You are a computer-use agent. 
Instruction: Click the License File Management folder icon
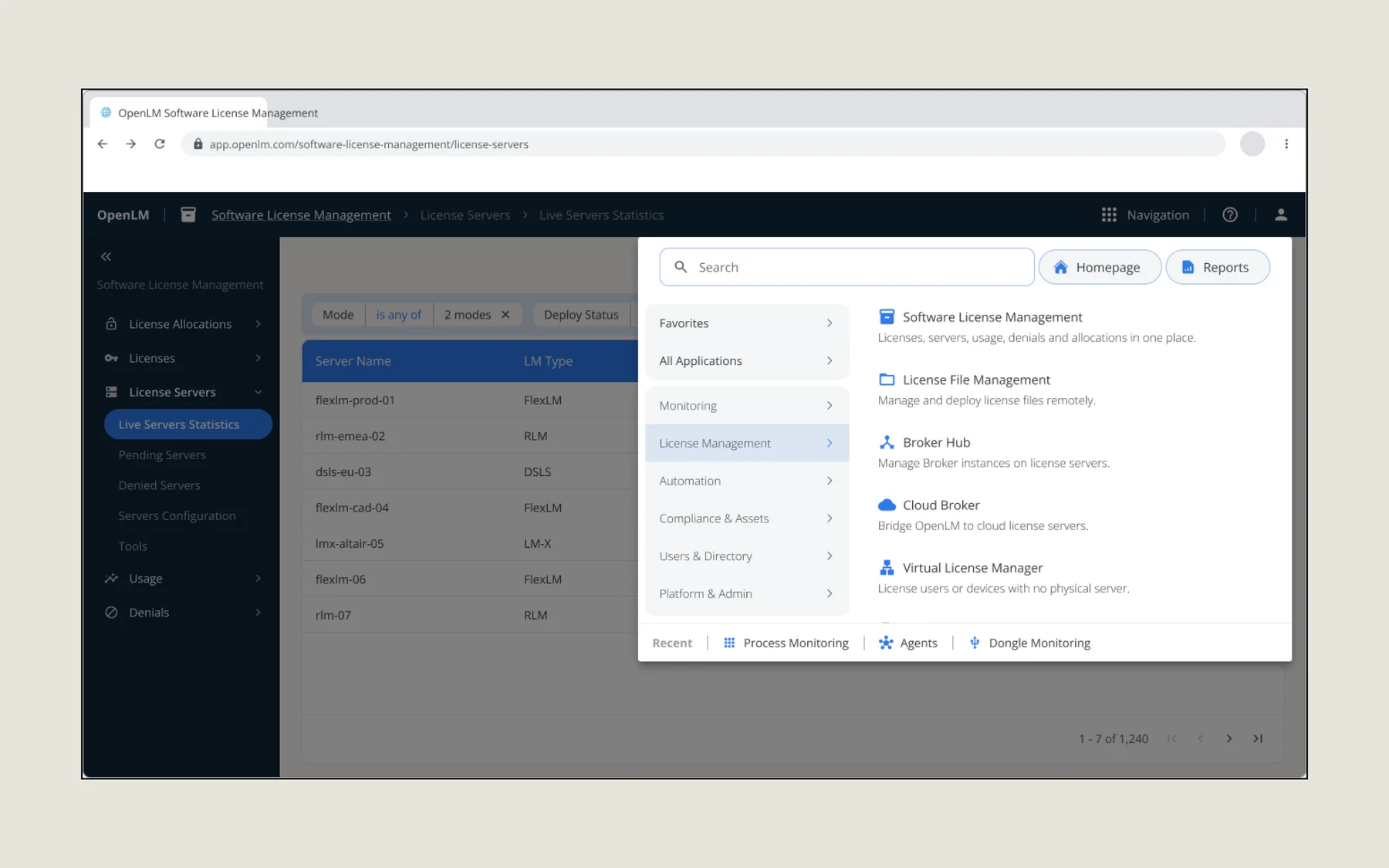tap(887, 380)
